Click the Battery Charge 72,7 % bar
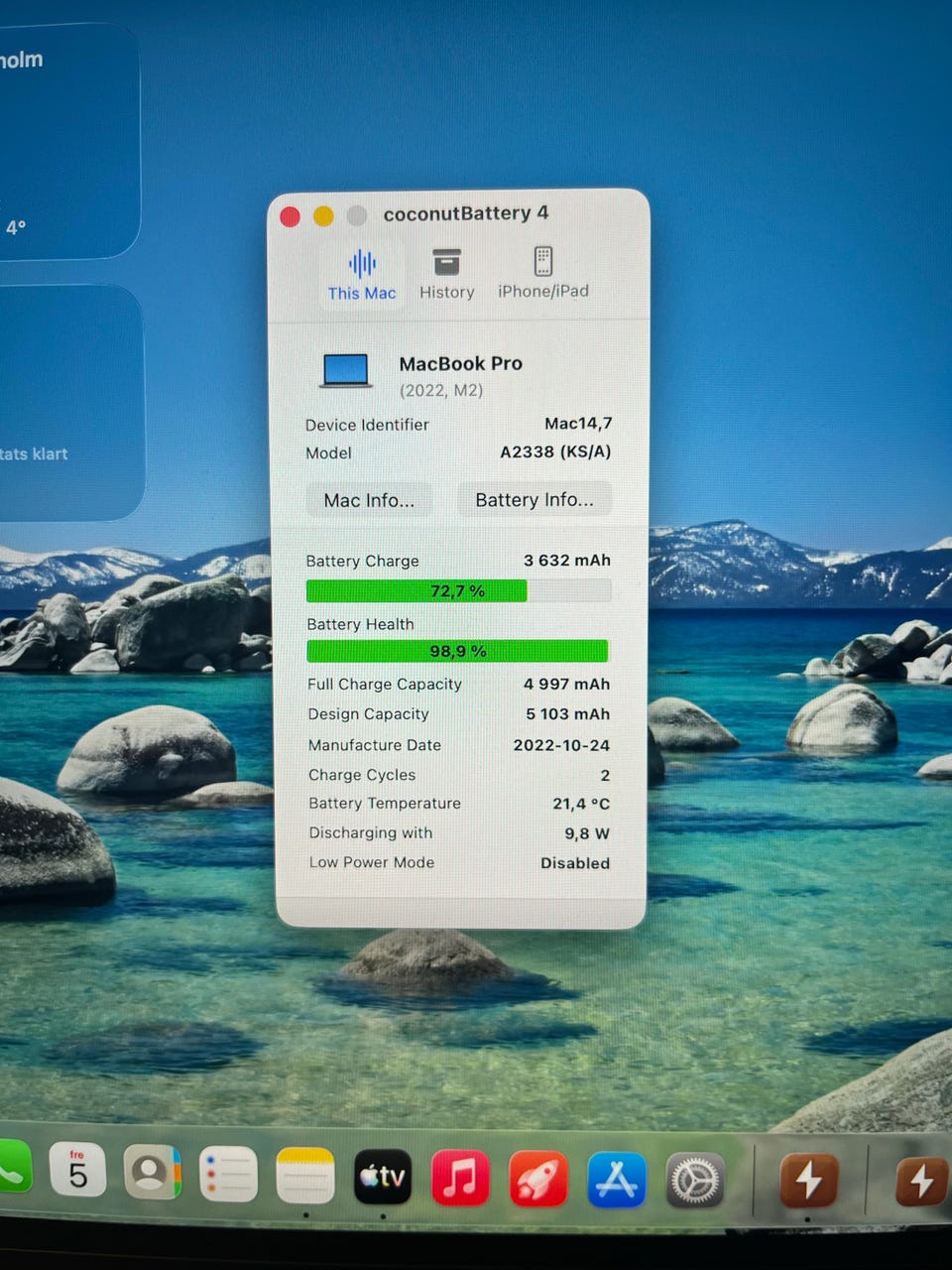Viewport: 952px width, 1270px height. (458, 591)
